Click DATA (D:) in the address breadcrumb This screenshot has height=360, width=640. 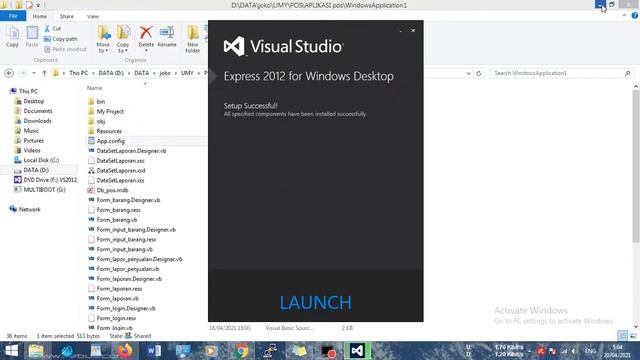click(x=111, y=73)
